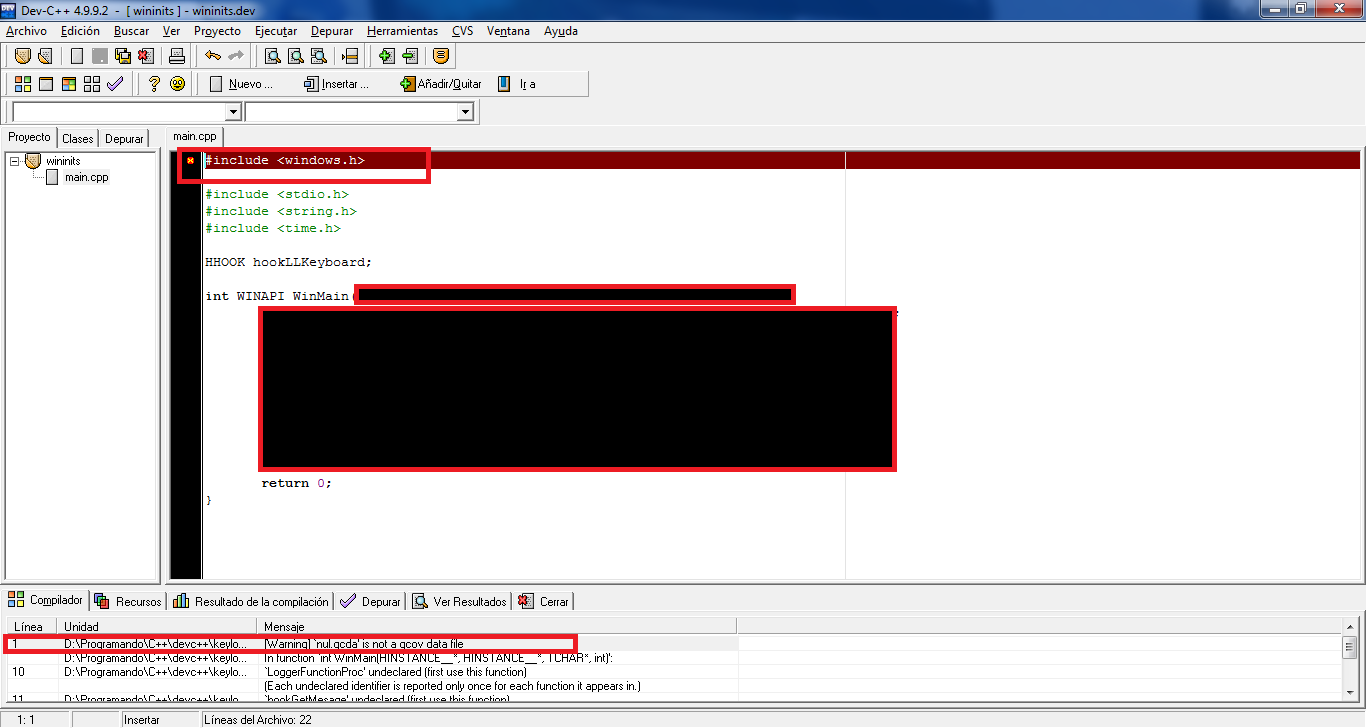Click the Insertar toolbar button
The height and width of the screenshot is (728, 1366).
[x=336, y=84]
